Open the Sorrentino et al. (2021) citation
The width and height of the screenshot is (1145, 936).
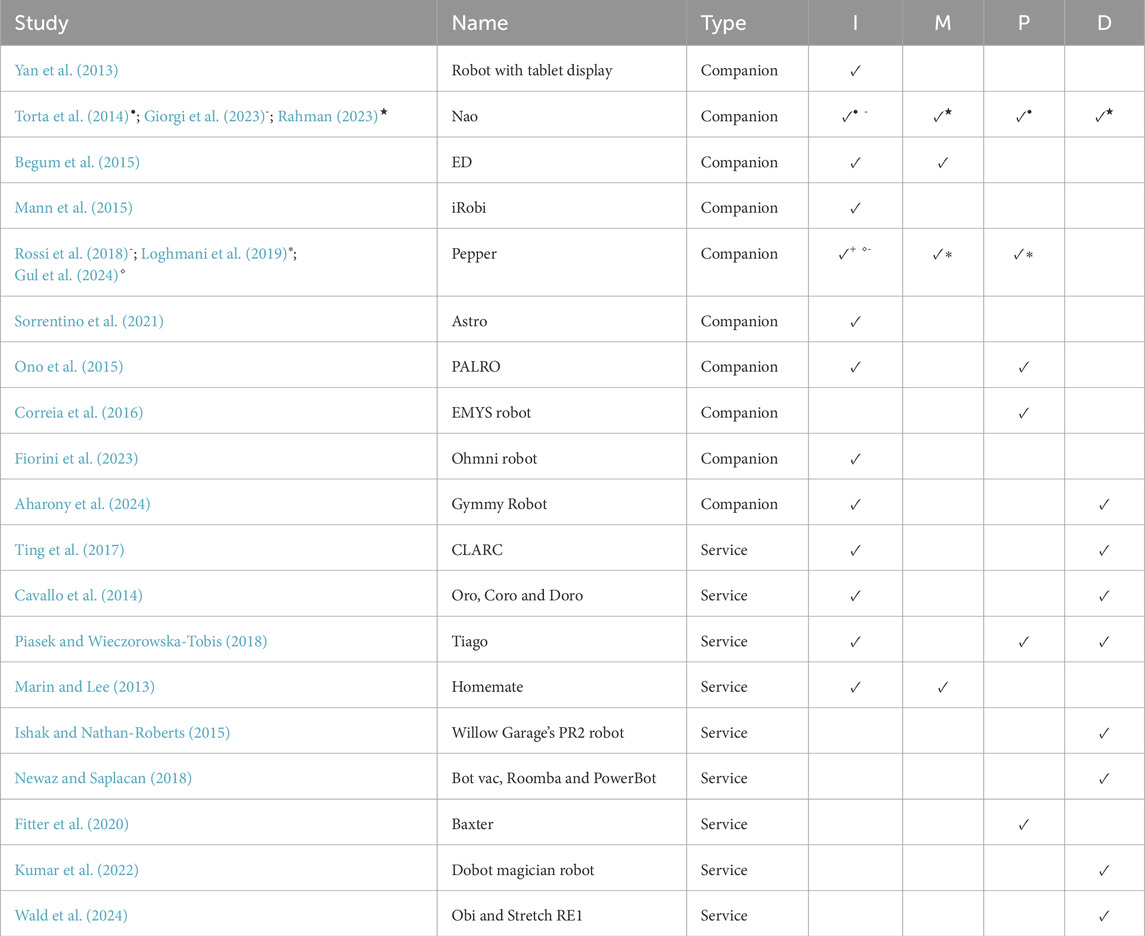89,321
